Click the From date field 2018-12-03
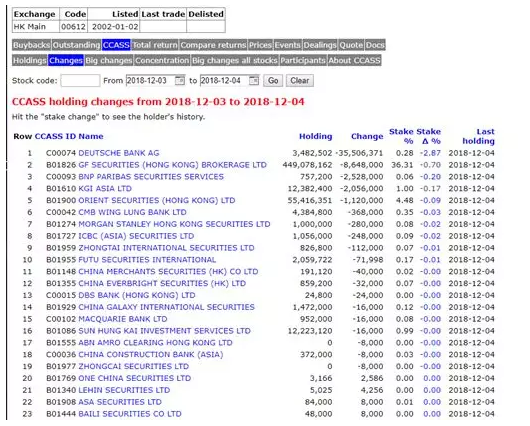The image size is (530, 426). click(150, 81)
